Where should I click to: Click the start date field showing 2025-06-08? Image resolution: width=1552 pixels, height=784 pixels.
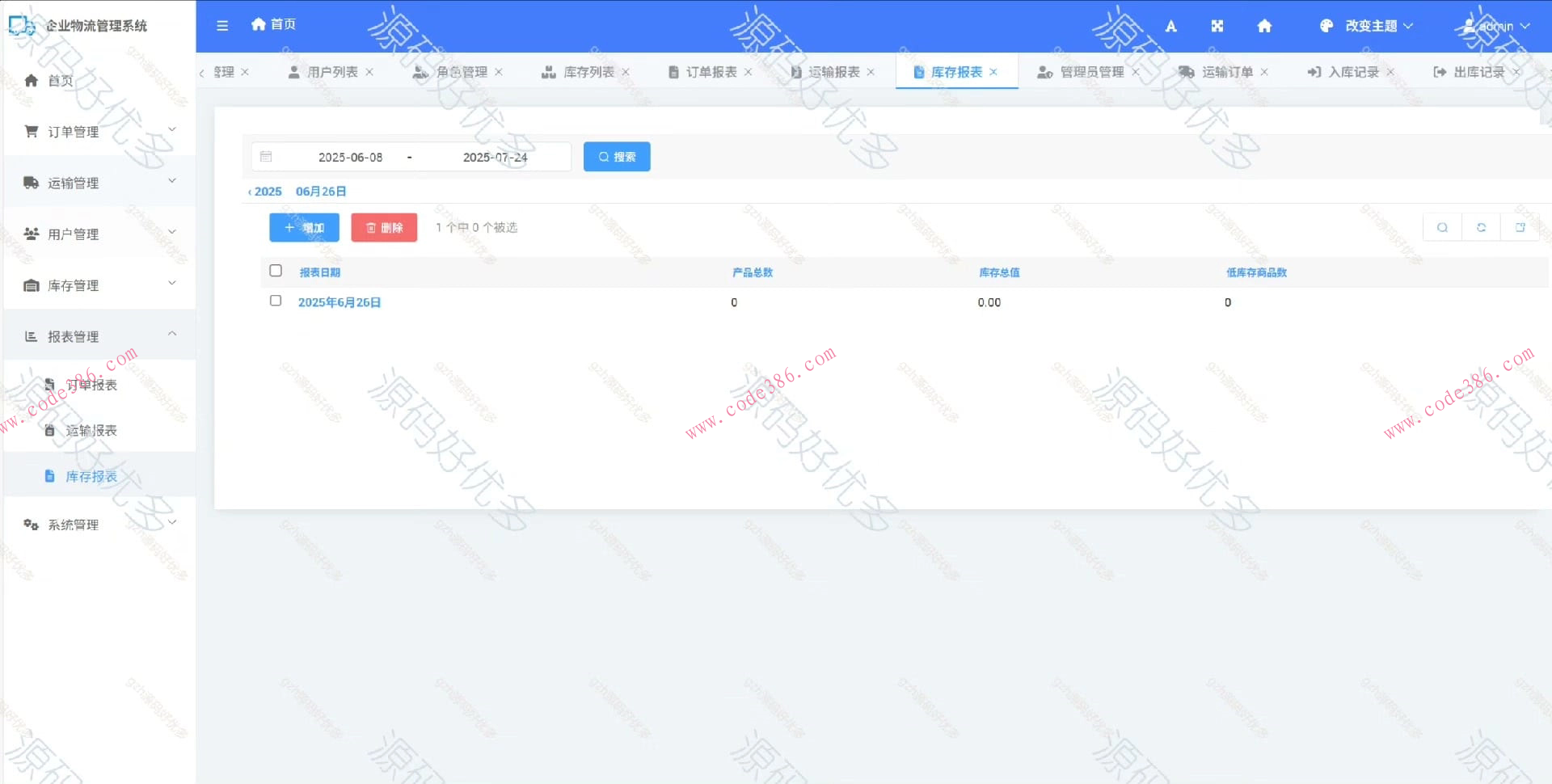click(x=350, y=156)
